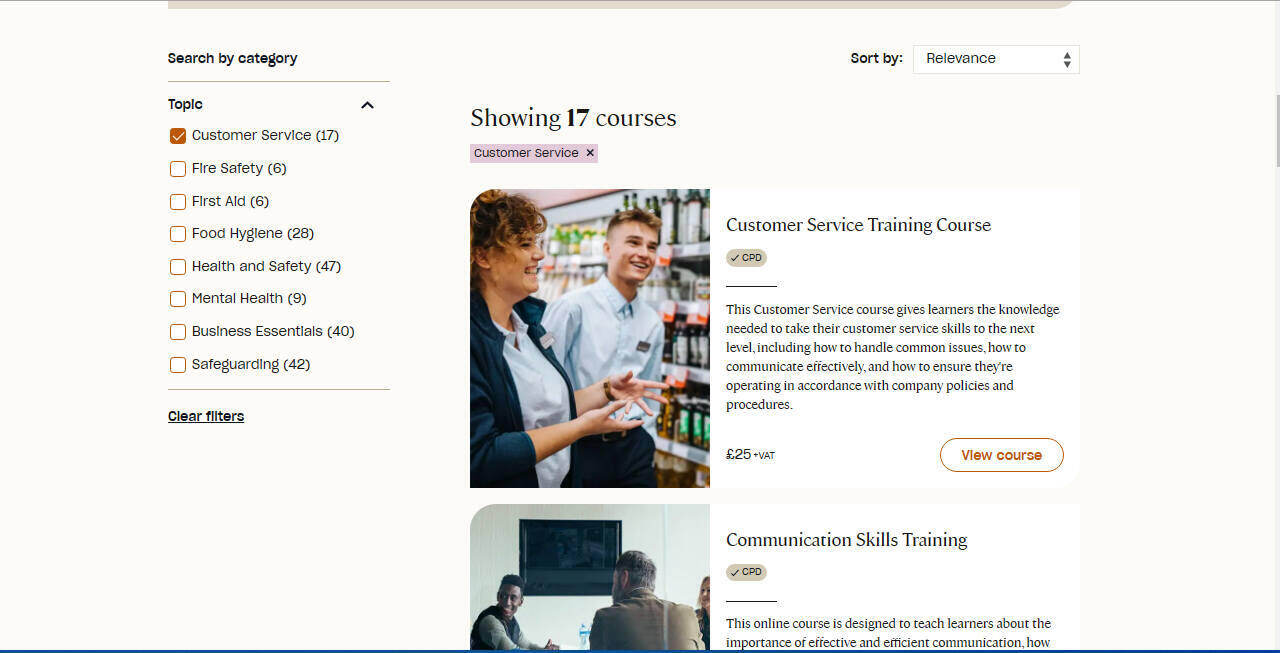Image resolution: width=1280 pixels, height=653 pixels.
Task: Open the Communication Skills Training title
Action: (x=846, y=539)
